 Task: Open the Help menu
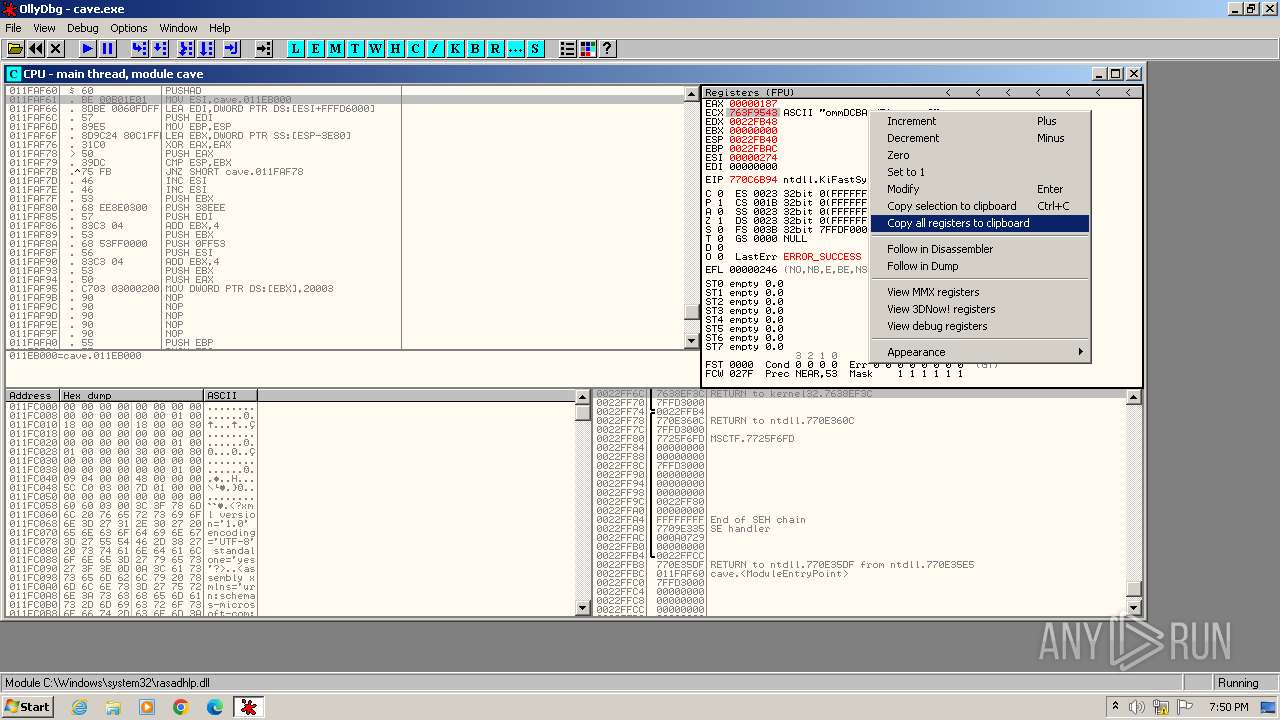[x=220, y=28]
